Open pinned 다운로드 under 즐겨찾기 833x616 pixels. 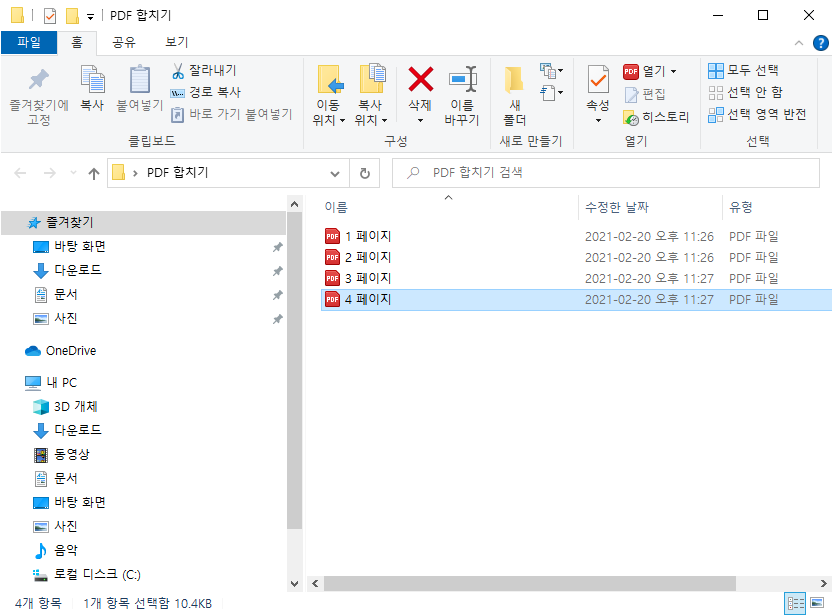[x=77, y=270]
